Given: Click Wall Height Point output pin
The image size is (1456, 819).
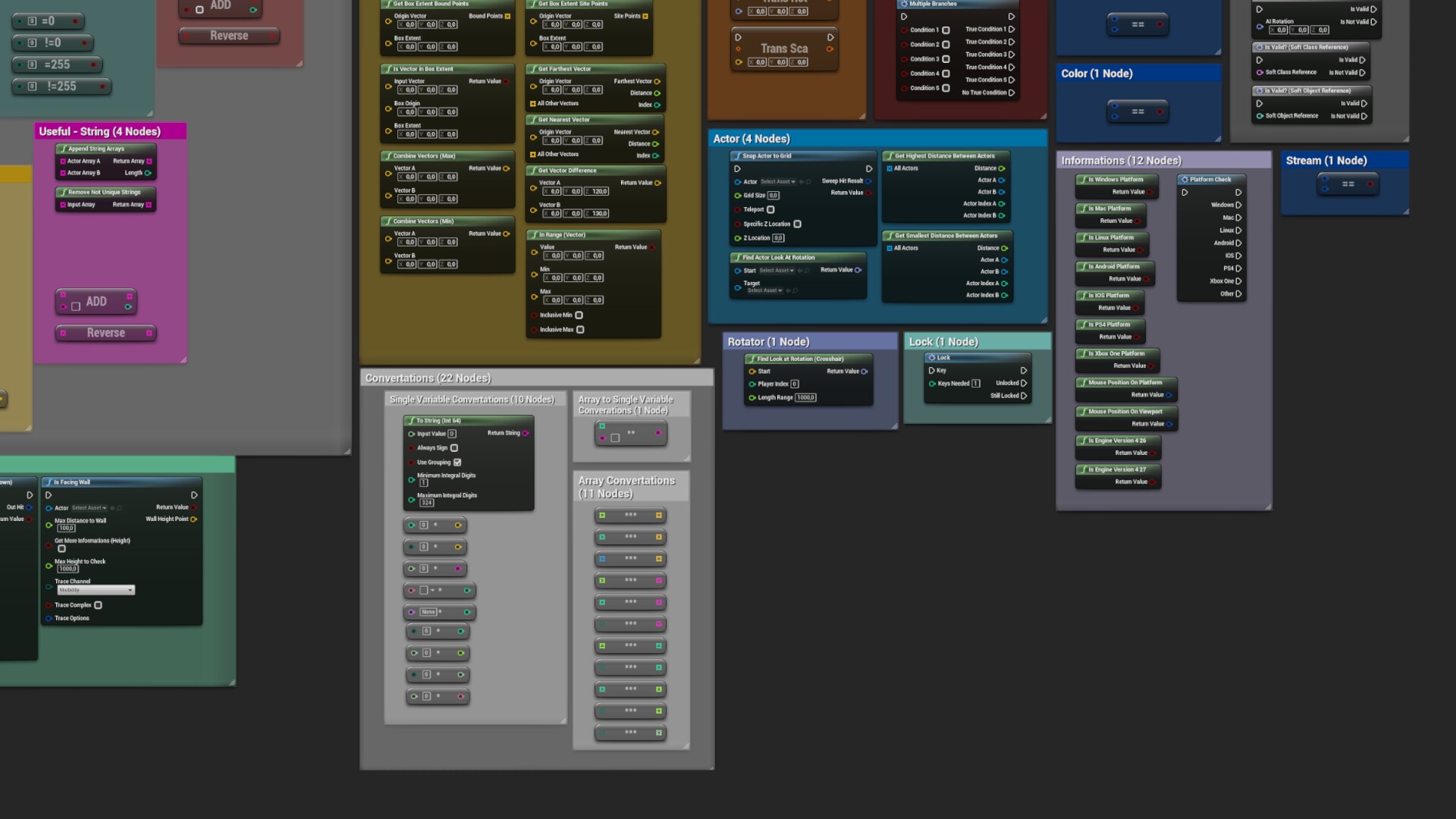Looking at the screenshot, I should (194, 519).
